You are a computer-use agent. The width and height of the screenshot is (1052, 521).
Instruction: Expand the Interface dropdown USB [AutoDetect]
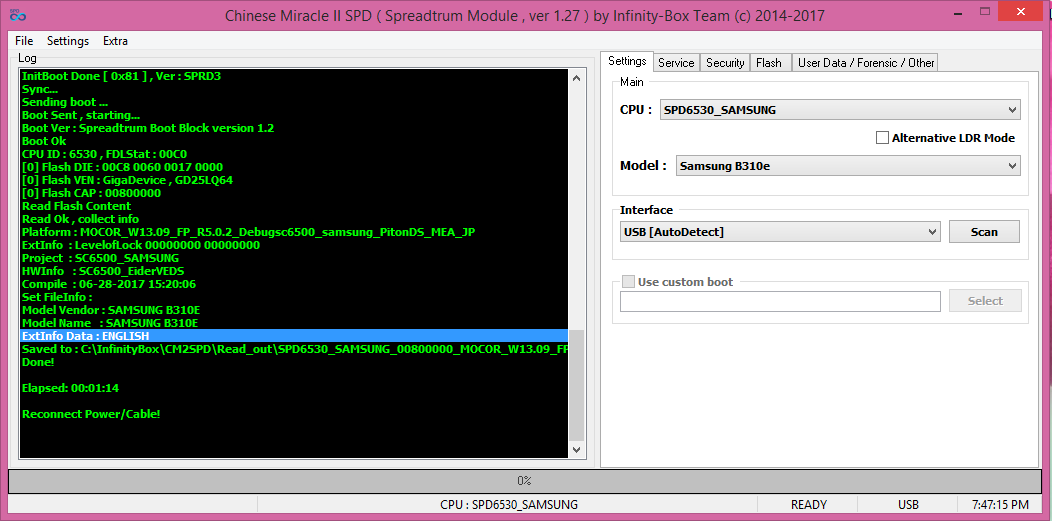tap(780, 232)
